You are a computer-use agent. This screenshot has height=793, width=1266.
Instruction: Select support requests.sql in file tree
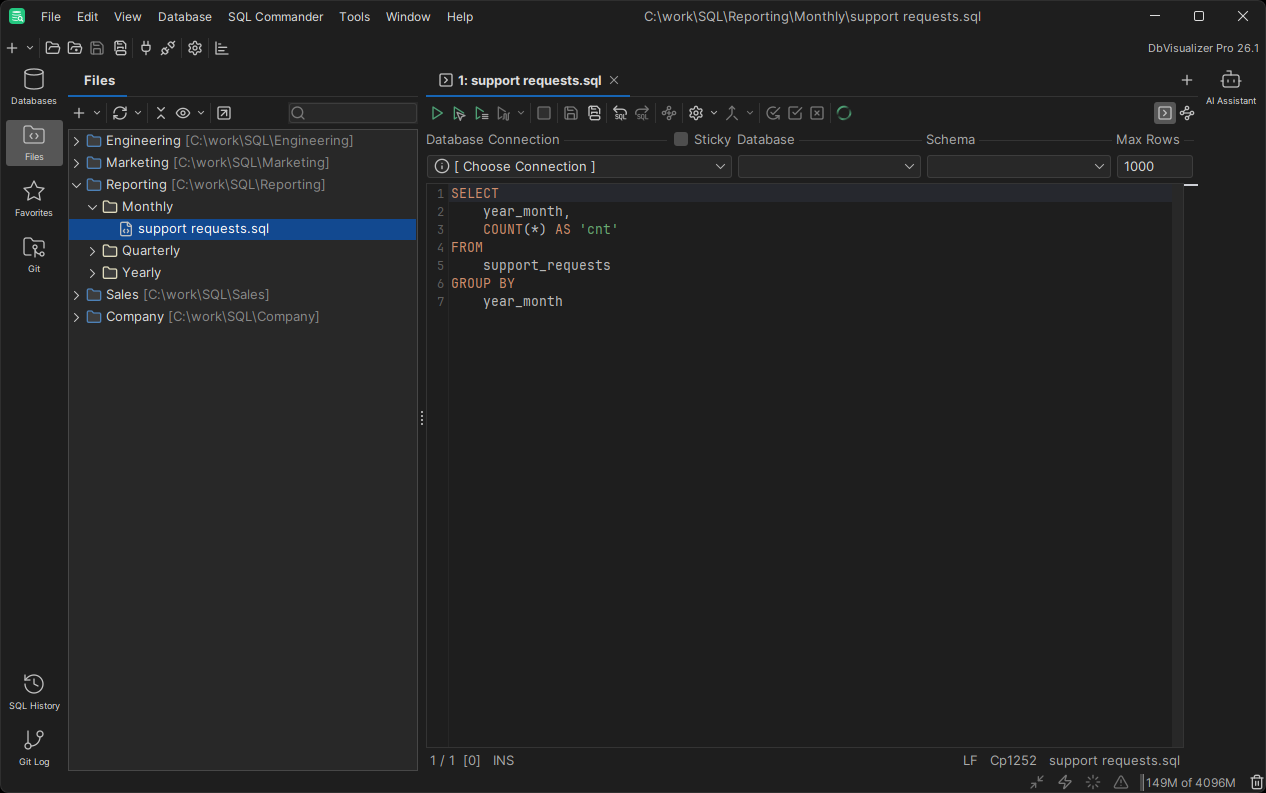[243, 229]
